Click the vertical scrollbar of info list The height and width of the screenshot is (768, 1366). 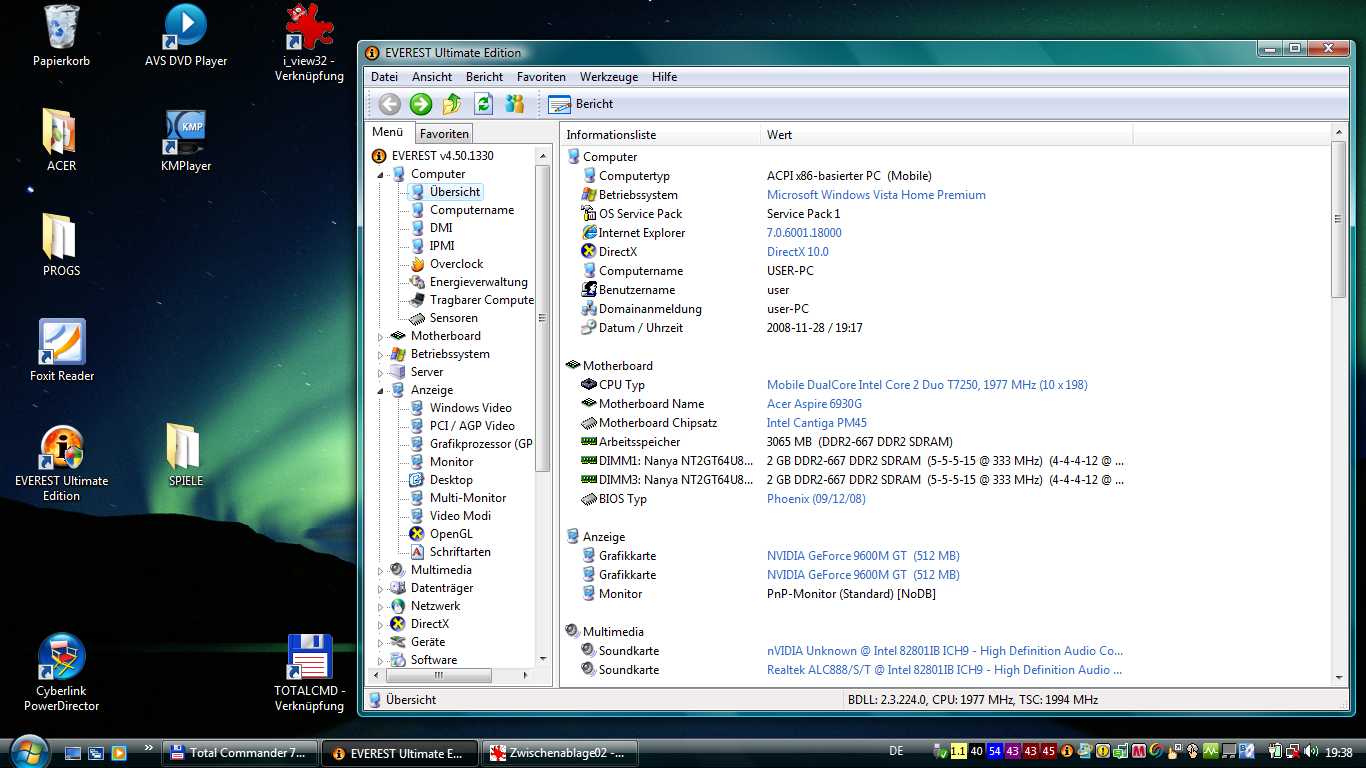coord(1338,220)
